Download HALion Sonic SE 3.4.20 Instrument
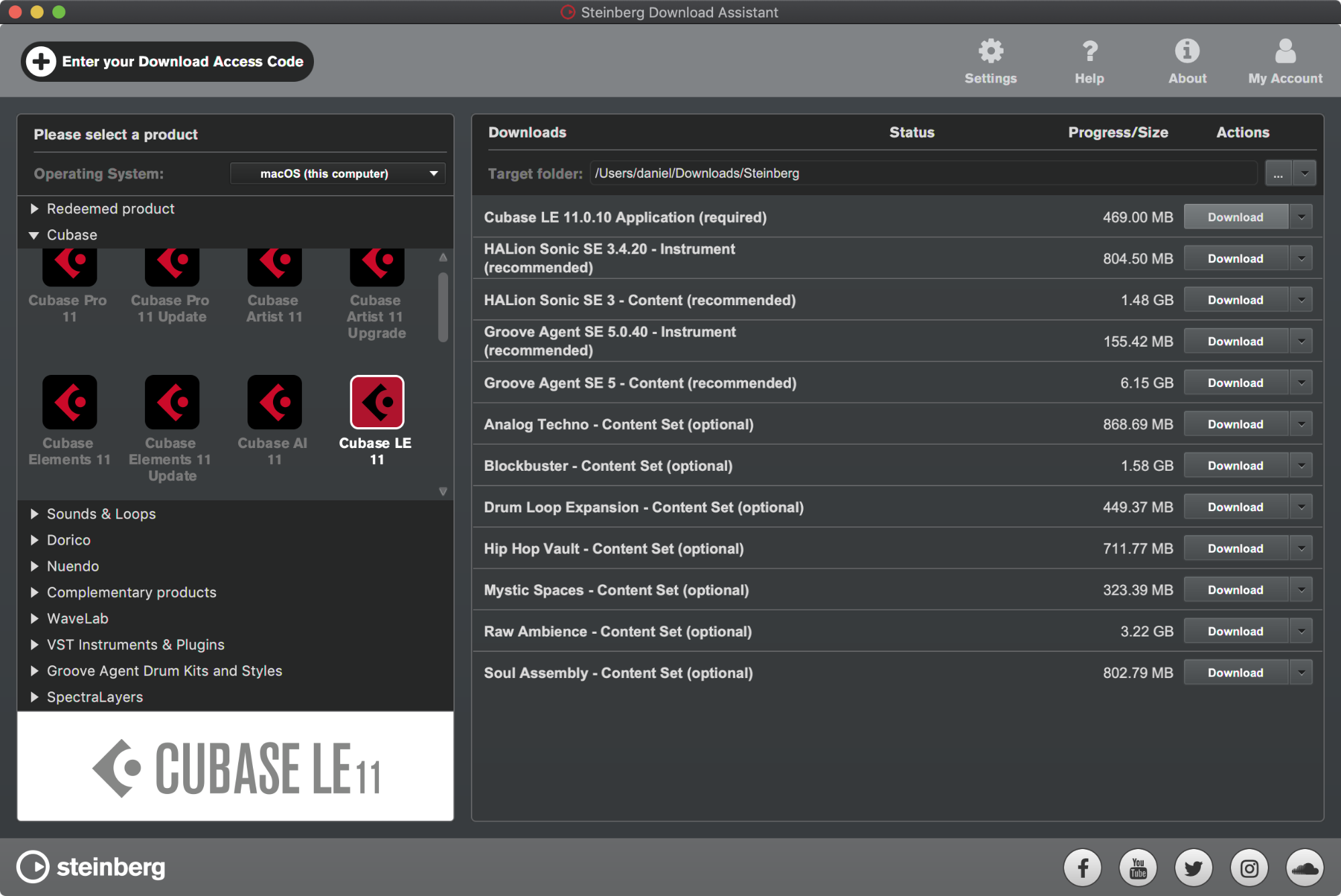Image resolution: width=1341 pixels, height=896 pixels. pyautogui.click(x=1236, y=258)
